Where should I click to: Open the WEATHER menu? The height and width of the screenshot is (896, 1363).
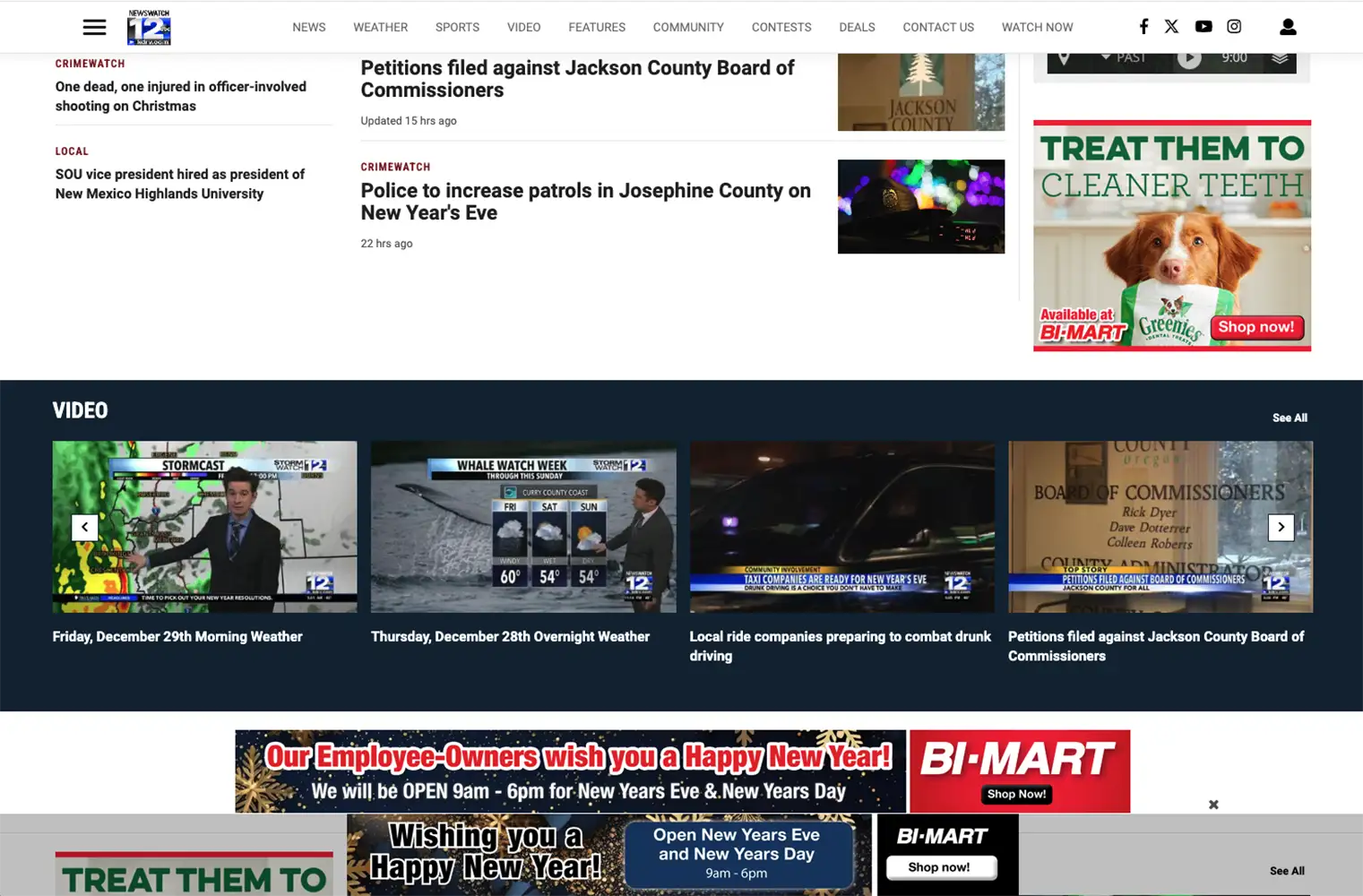point(380,27)
